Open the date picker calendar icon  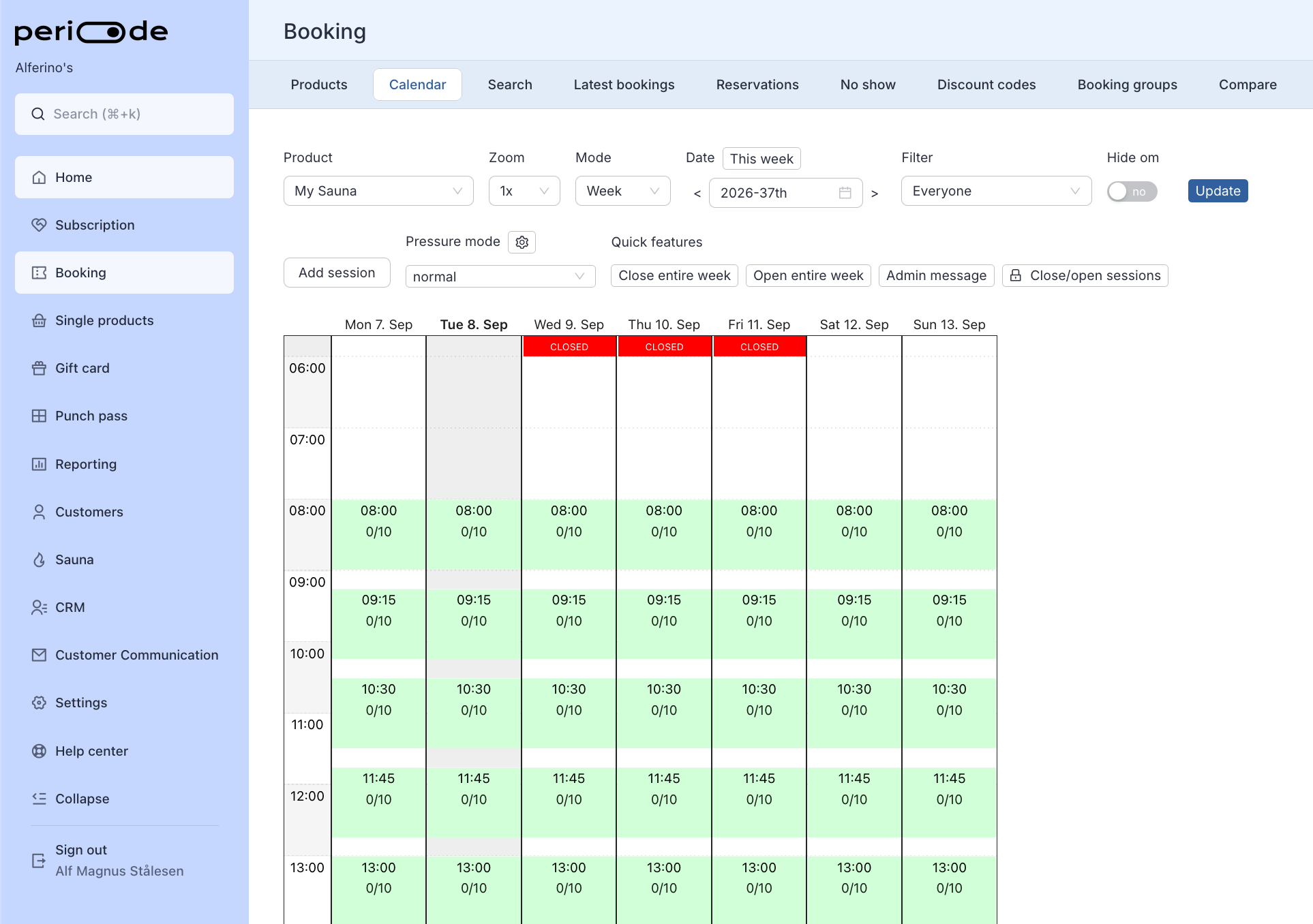point(845,193)
